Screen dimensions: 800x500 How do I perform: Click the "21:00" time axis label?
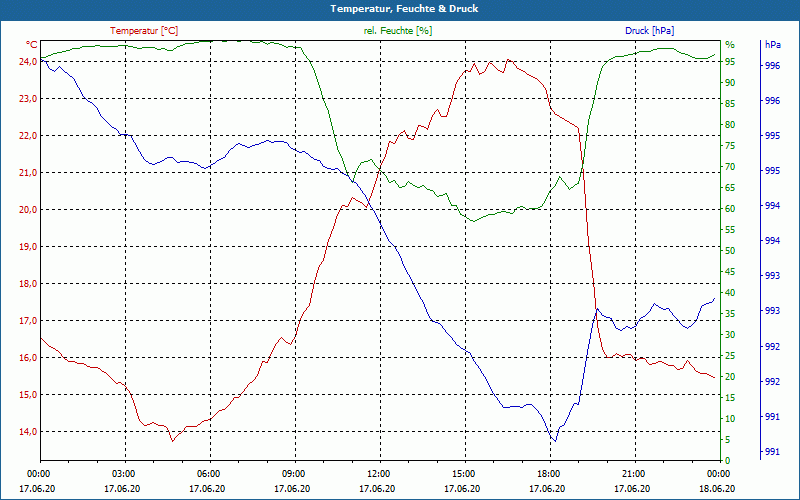click(x=635, y=473)
